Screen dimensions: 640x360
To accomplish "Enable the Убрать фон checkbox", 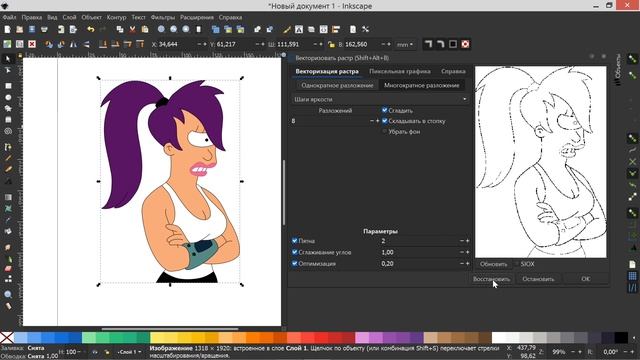I will pos(384,131).
